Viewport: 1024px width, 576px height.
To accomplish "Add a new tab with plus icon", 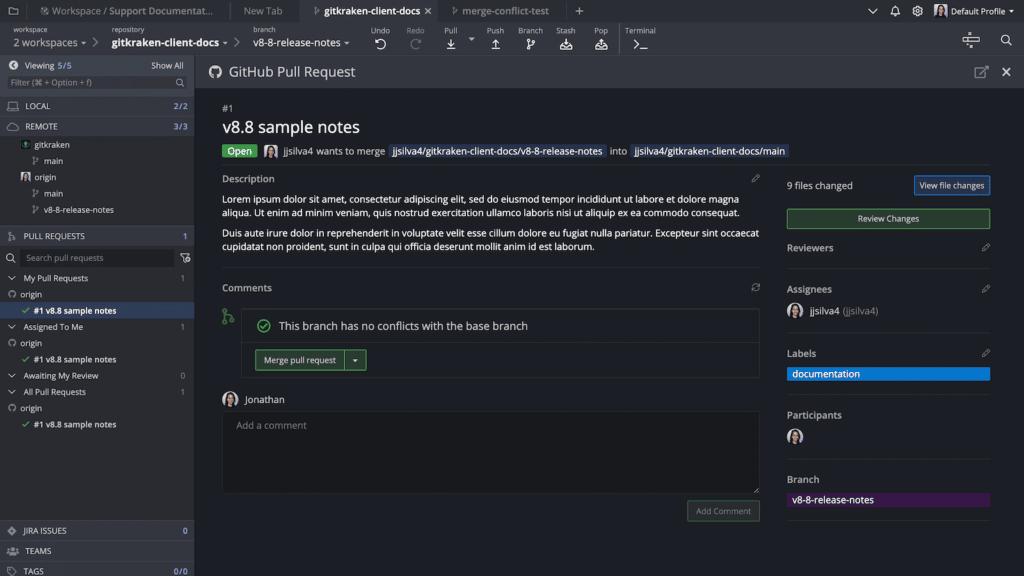I will click(x=579, y=11).
